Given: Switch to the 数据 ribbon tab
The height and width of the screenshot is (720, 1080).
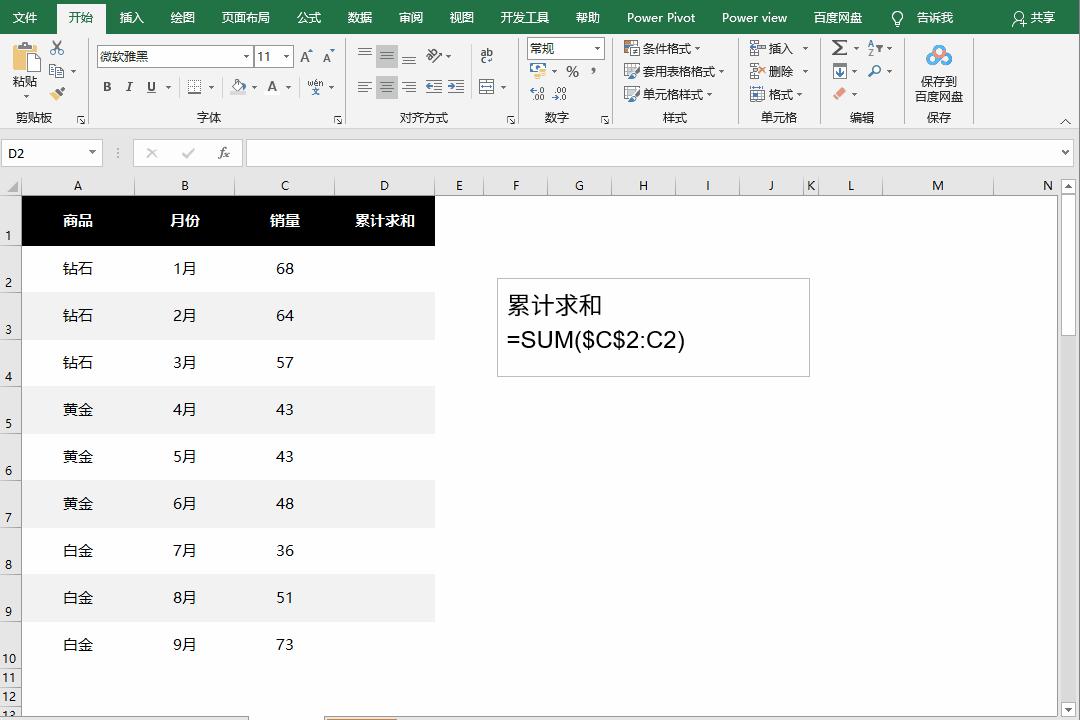Looking at the screenshot, I should [360, 17].
